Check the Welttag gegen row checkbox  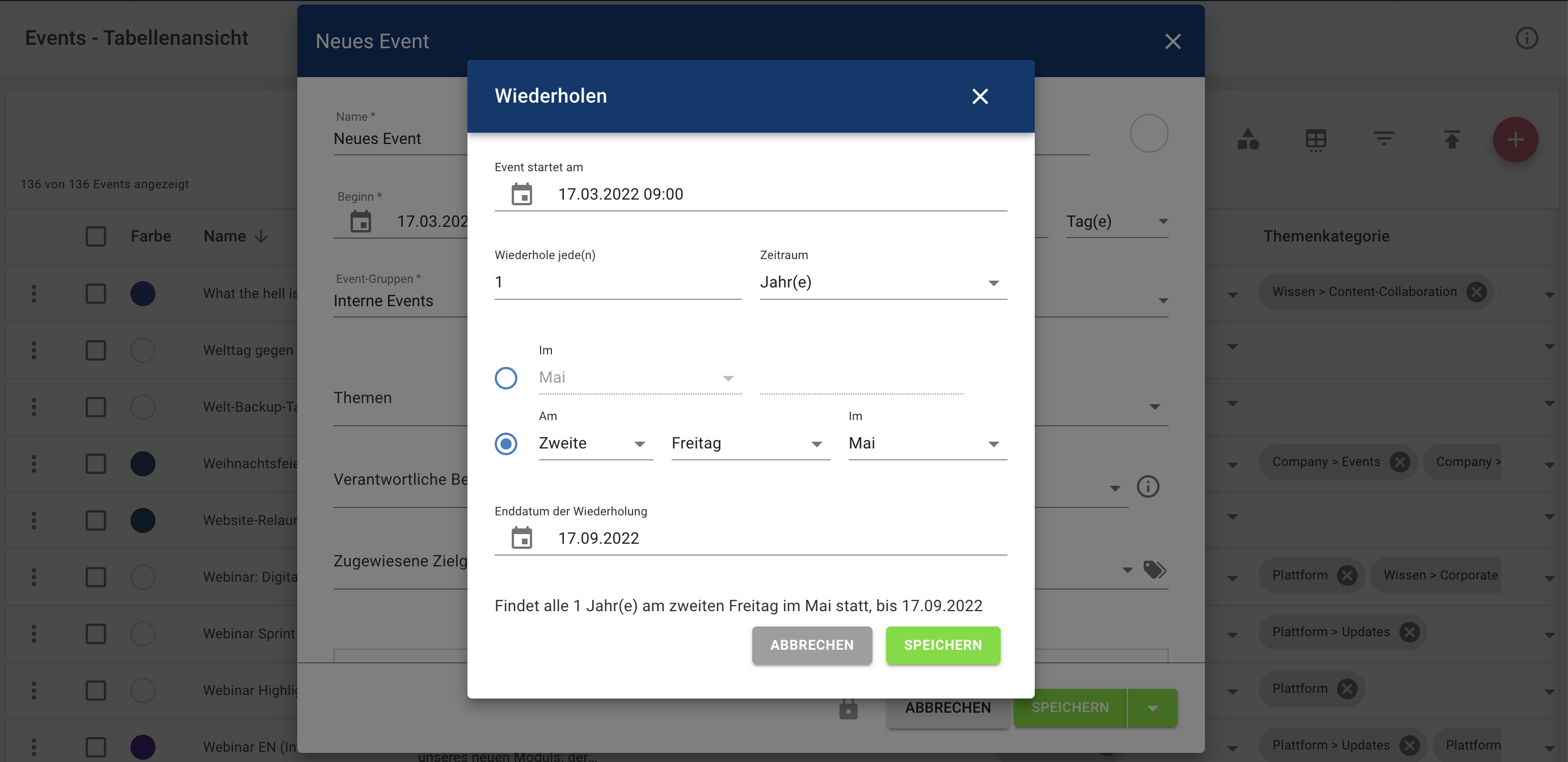95,350
